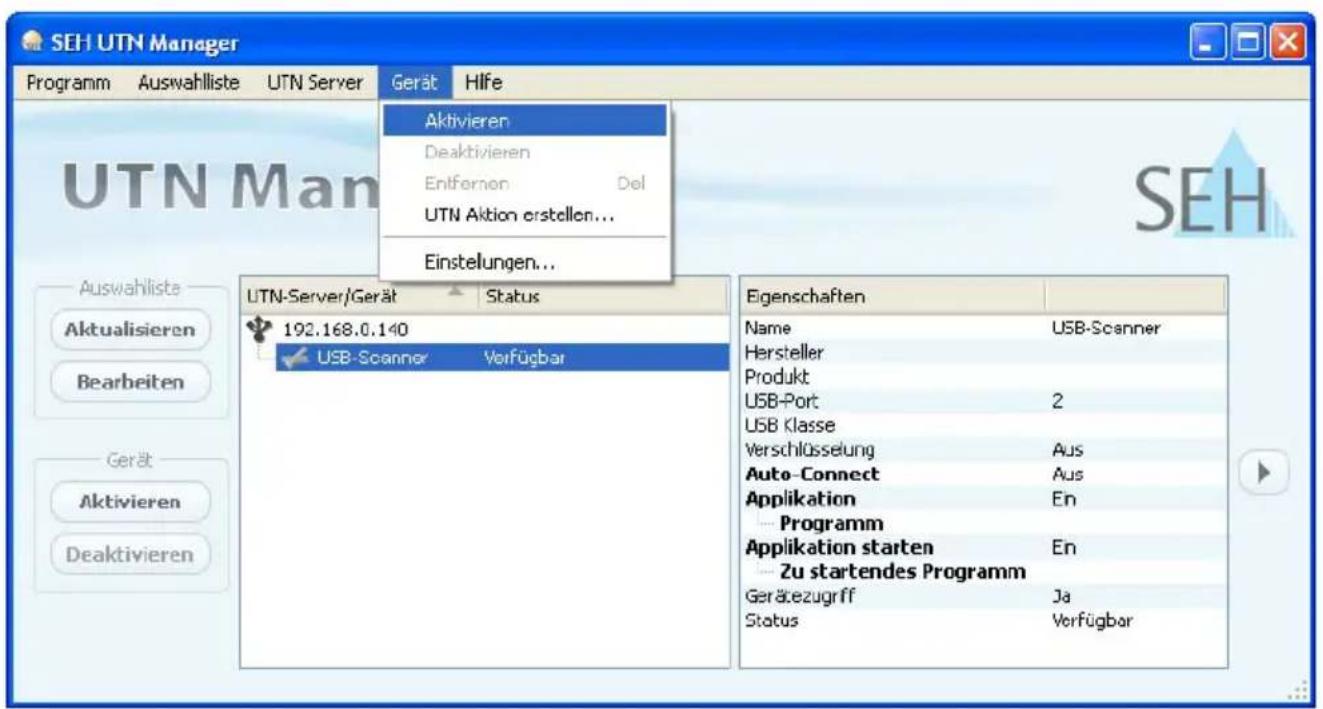The image size is (1323, 709).
Task: Select the Auto-Connect property row
Action: [983, 473]
